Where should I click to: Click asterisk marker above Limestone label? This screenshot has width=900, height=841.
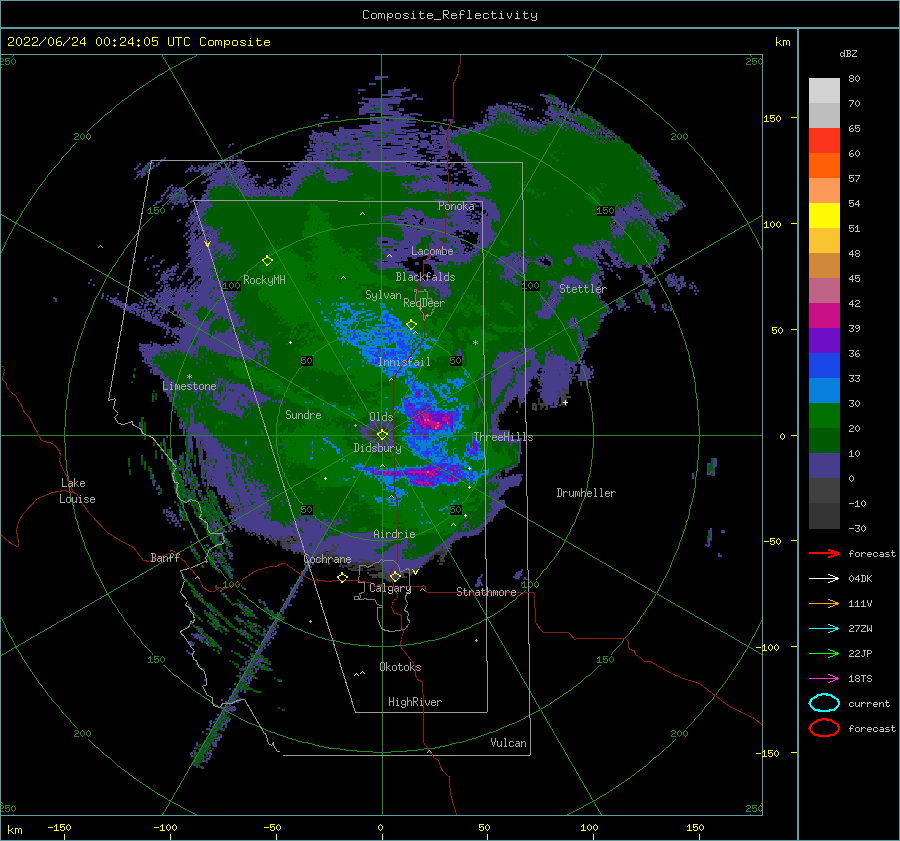click(189, 377)
